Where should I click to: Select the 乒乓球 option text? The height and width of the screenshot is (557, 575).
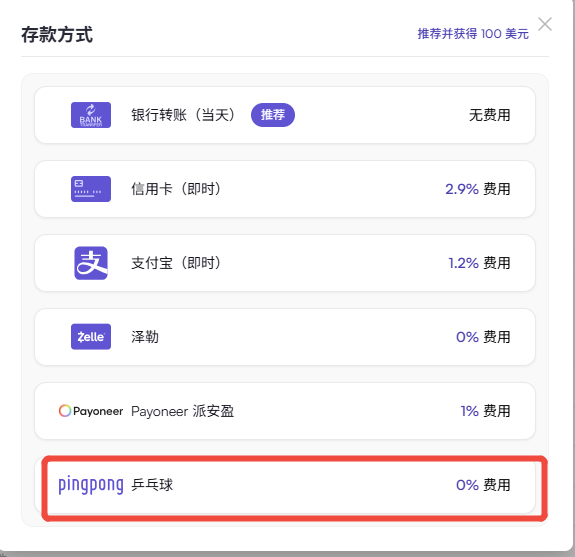pyautogui.click(x=152, y=485)
